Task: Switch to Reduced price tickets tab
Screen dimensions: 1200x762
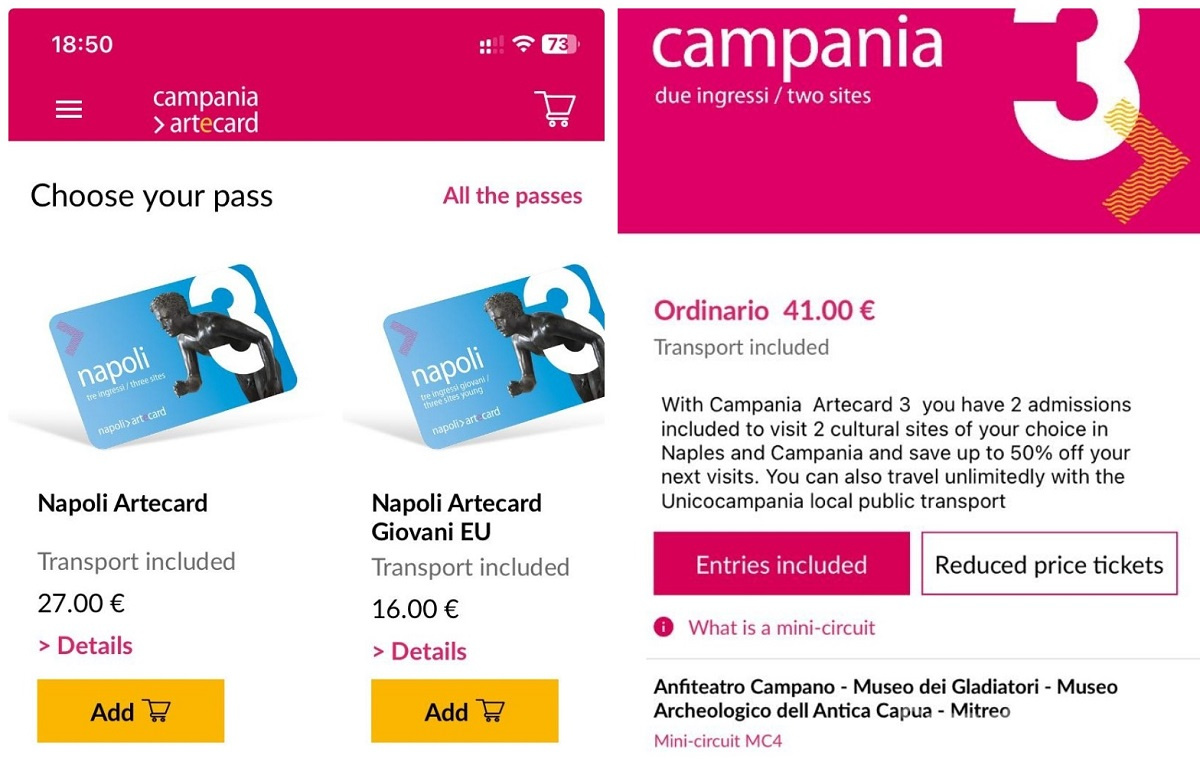Action: pos(1049,564)
